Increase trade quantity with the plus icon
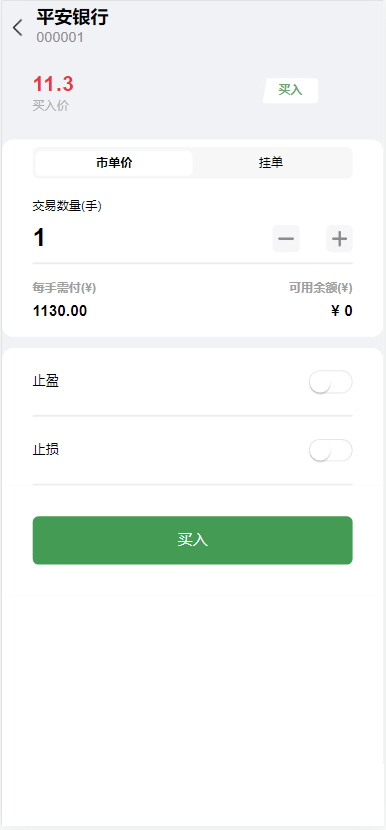 coord(339,239)
